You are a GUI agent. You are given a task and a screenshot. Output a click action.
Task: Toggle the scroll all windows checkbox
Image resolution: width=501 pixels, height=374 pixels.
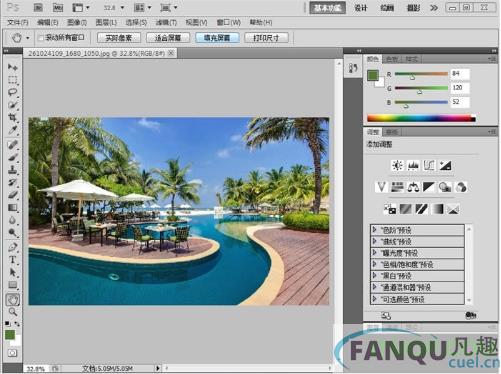click(x=41, y=38)
